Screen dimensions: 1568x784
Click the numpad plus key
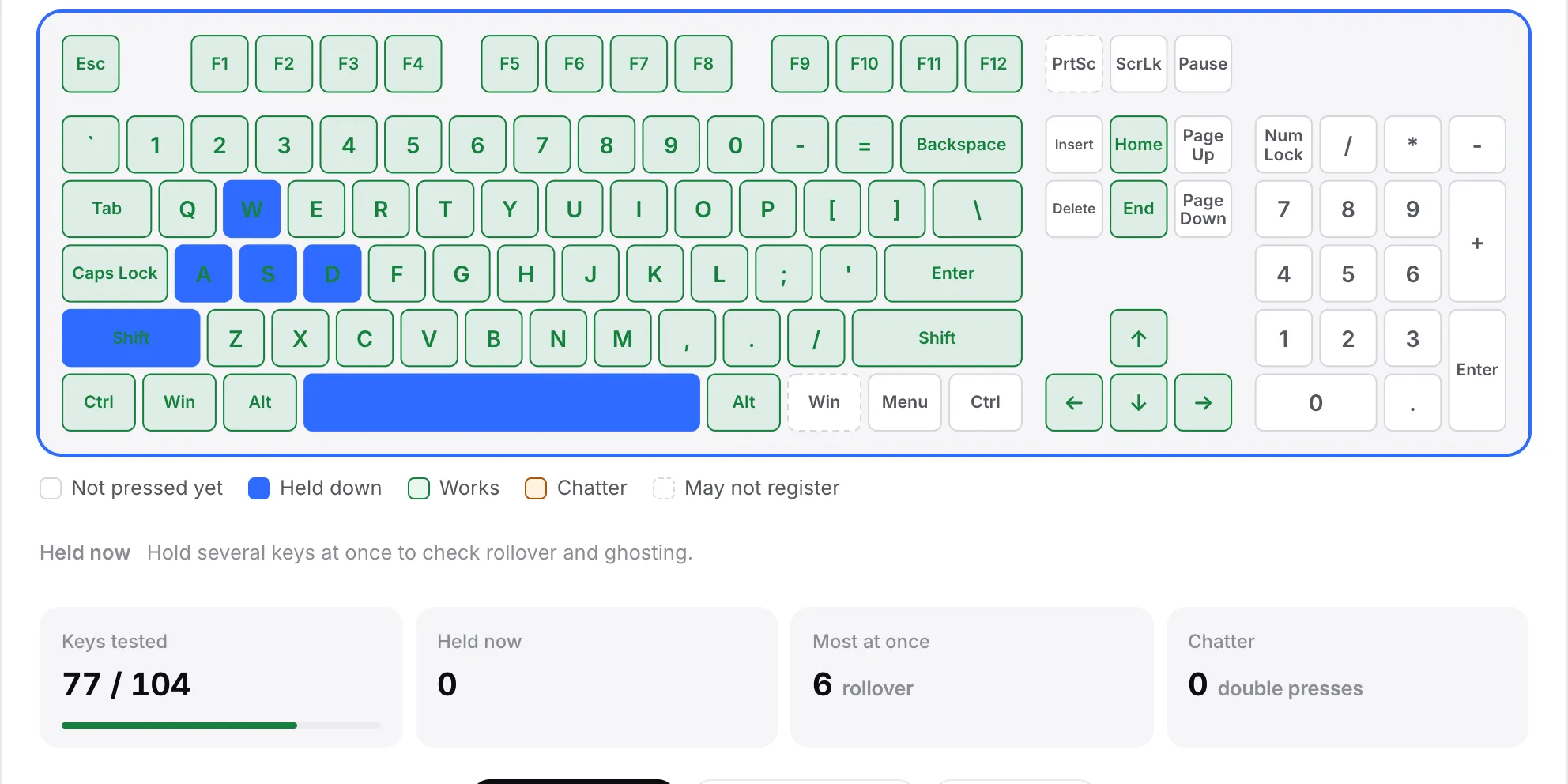1477,241
